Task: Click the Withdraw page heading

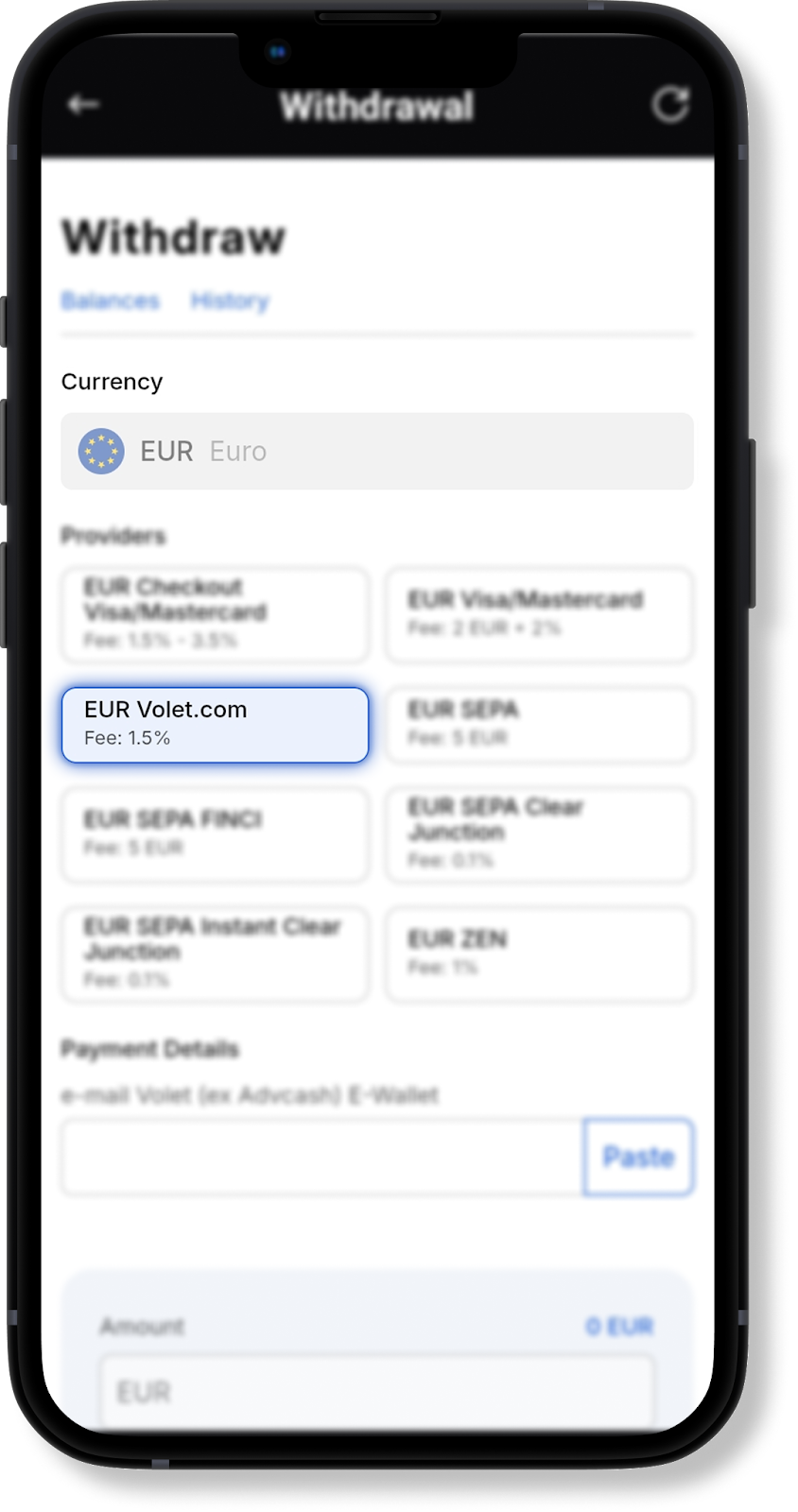Action: coord(173,236)
